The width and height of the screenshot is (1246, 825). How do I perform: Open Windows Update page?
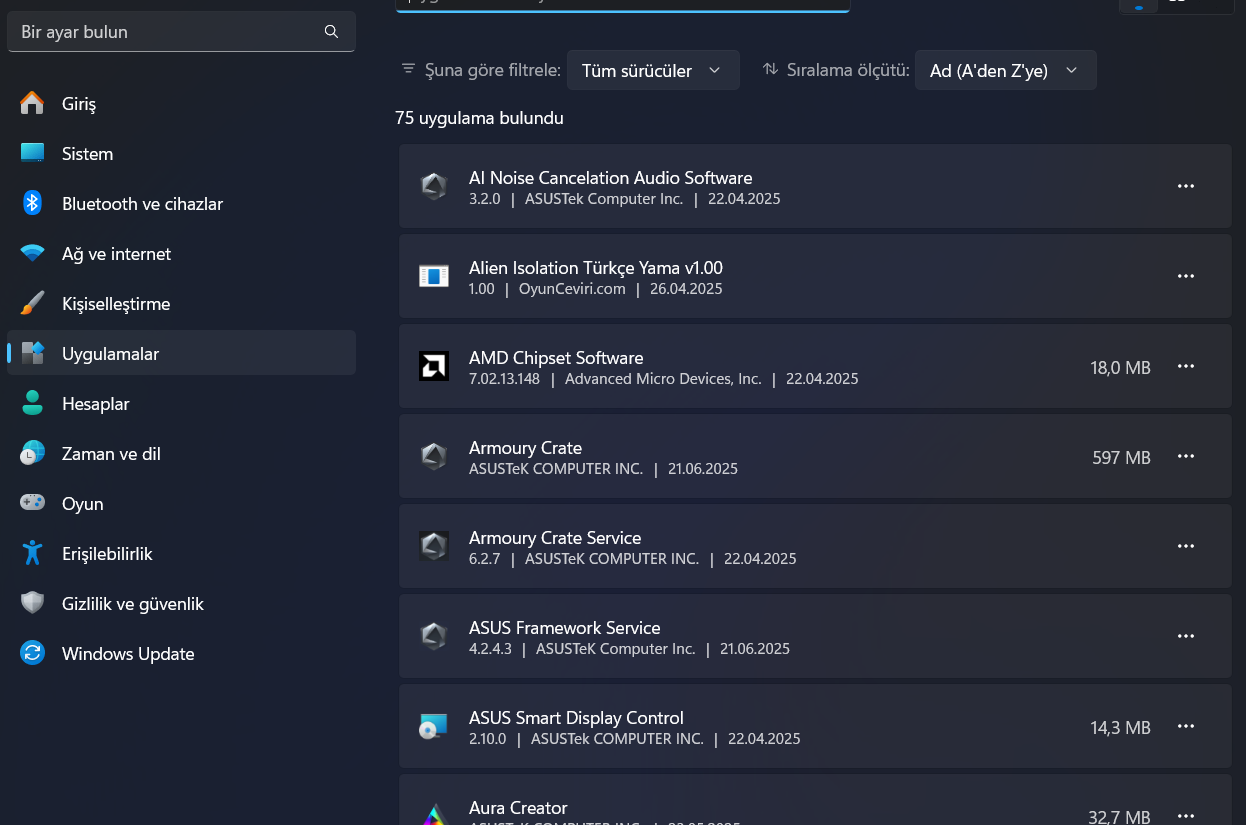pyautogui.click(x=181, y=653)
